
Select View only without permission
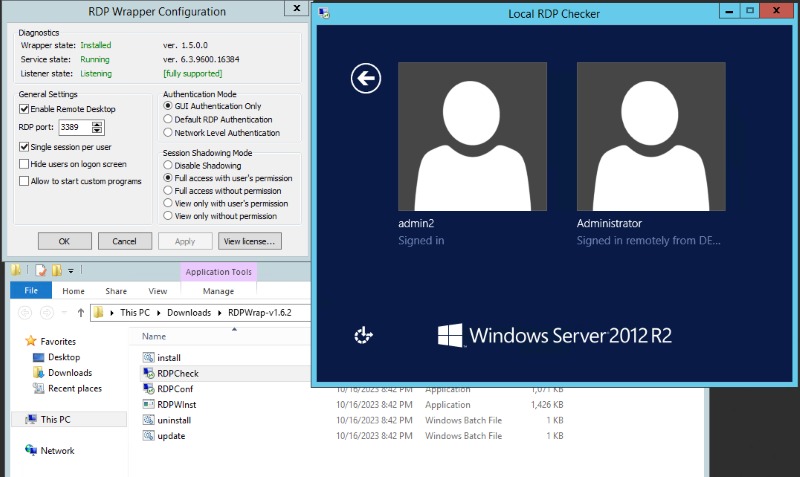(x=168, y=216)
